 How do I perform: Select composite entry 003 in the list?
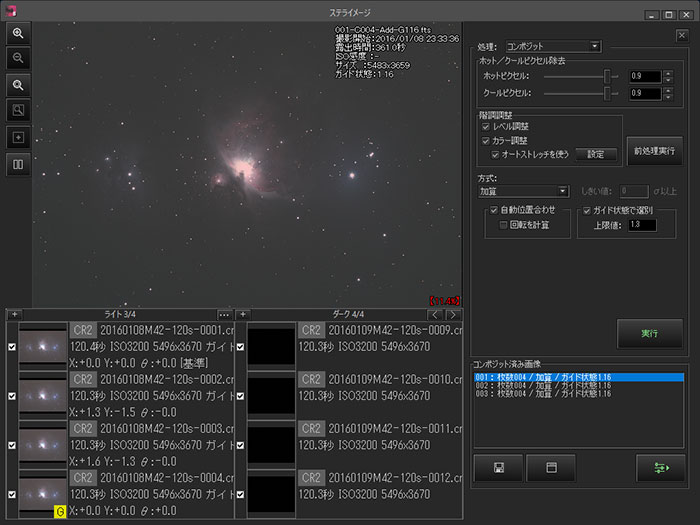click(x=546, y=393)
